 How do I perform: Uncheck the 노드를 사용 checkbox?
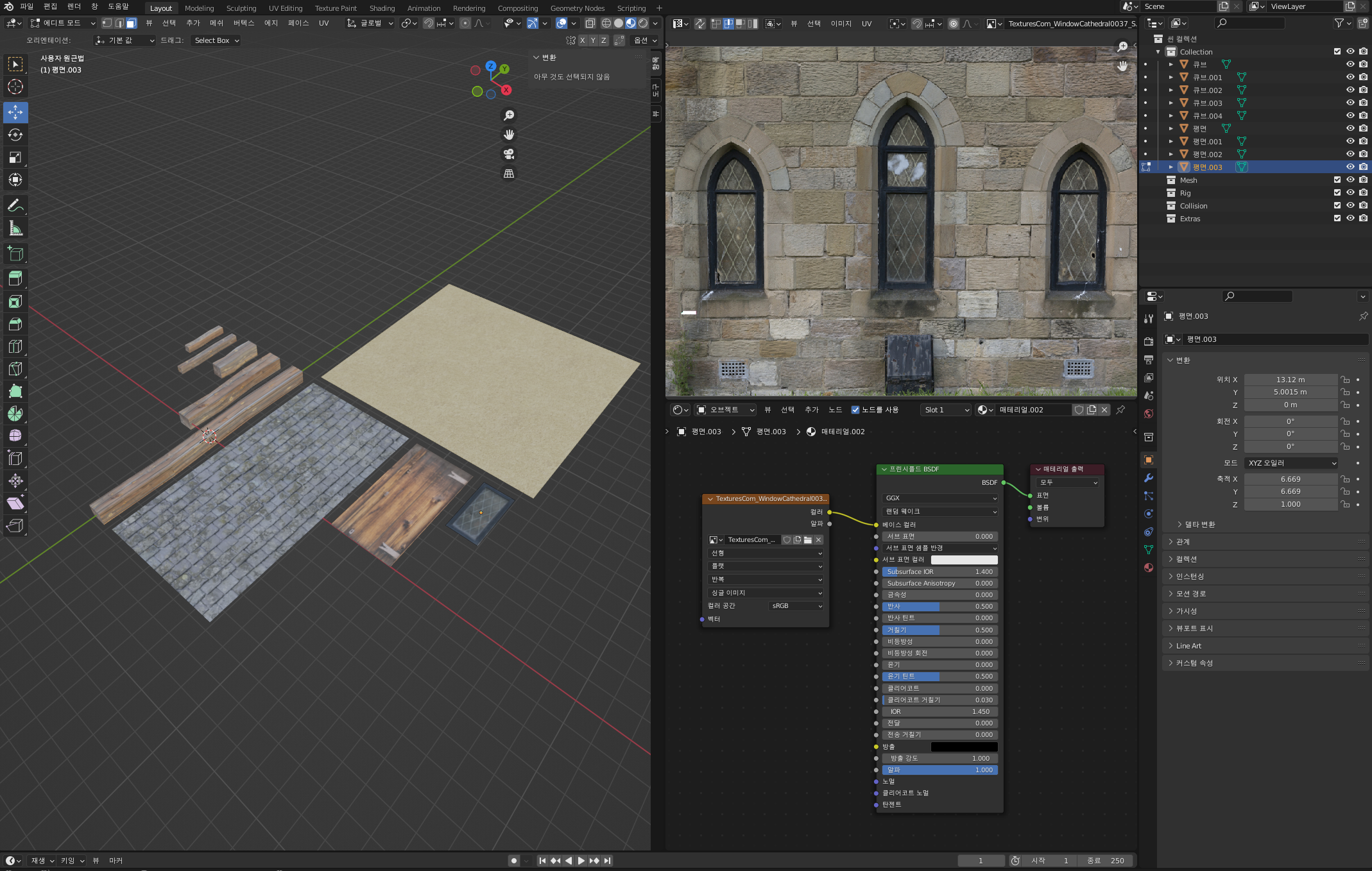(855, 410)
